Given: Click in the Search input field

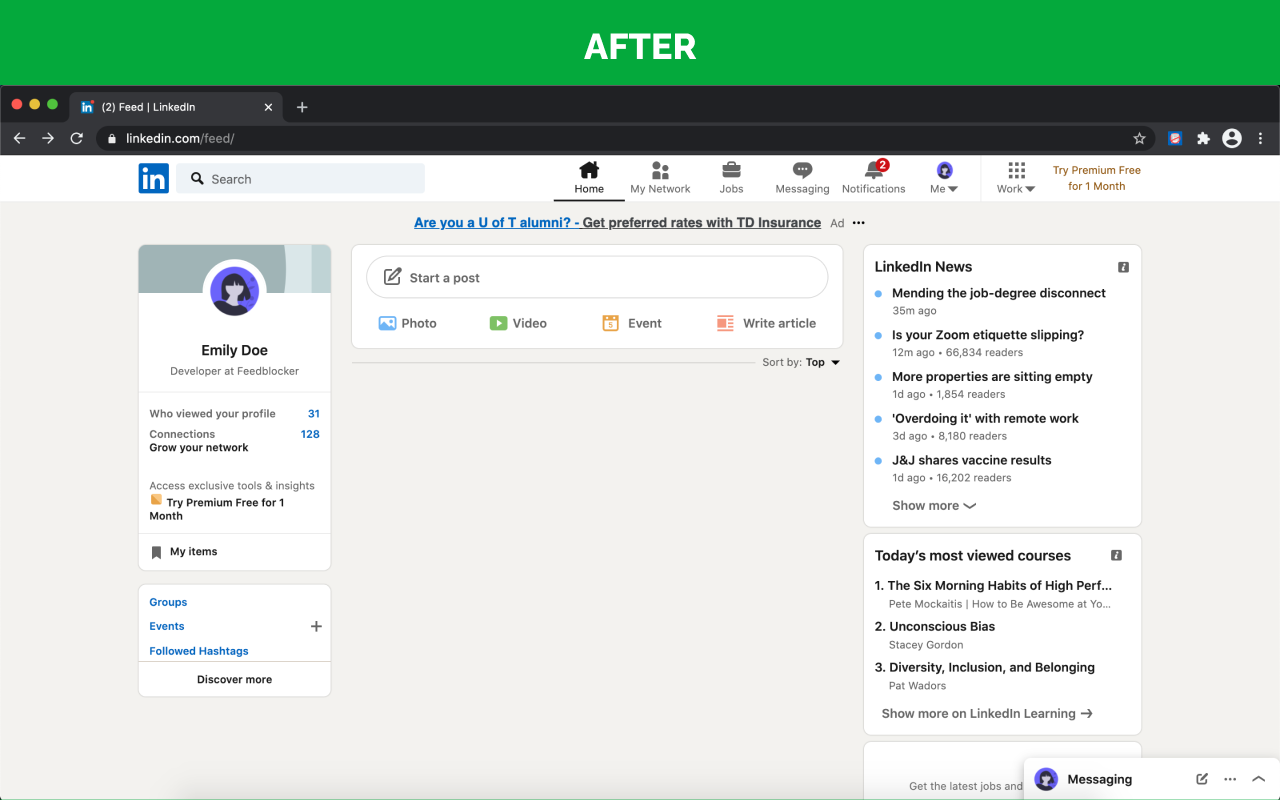Looking at the screenshot, I should click(301, 179).
